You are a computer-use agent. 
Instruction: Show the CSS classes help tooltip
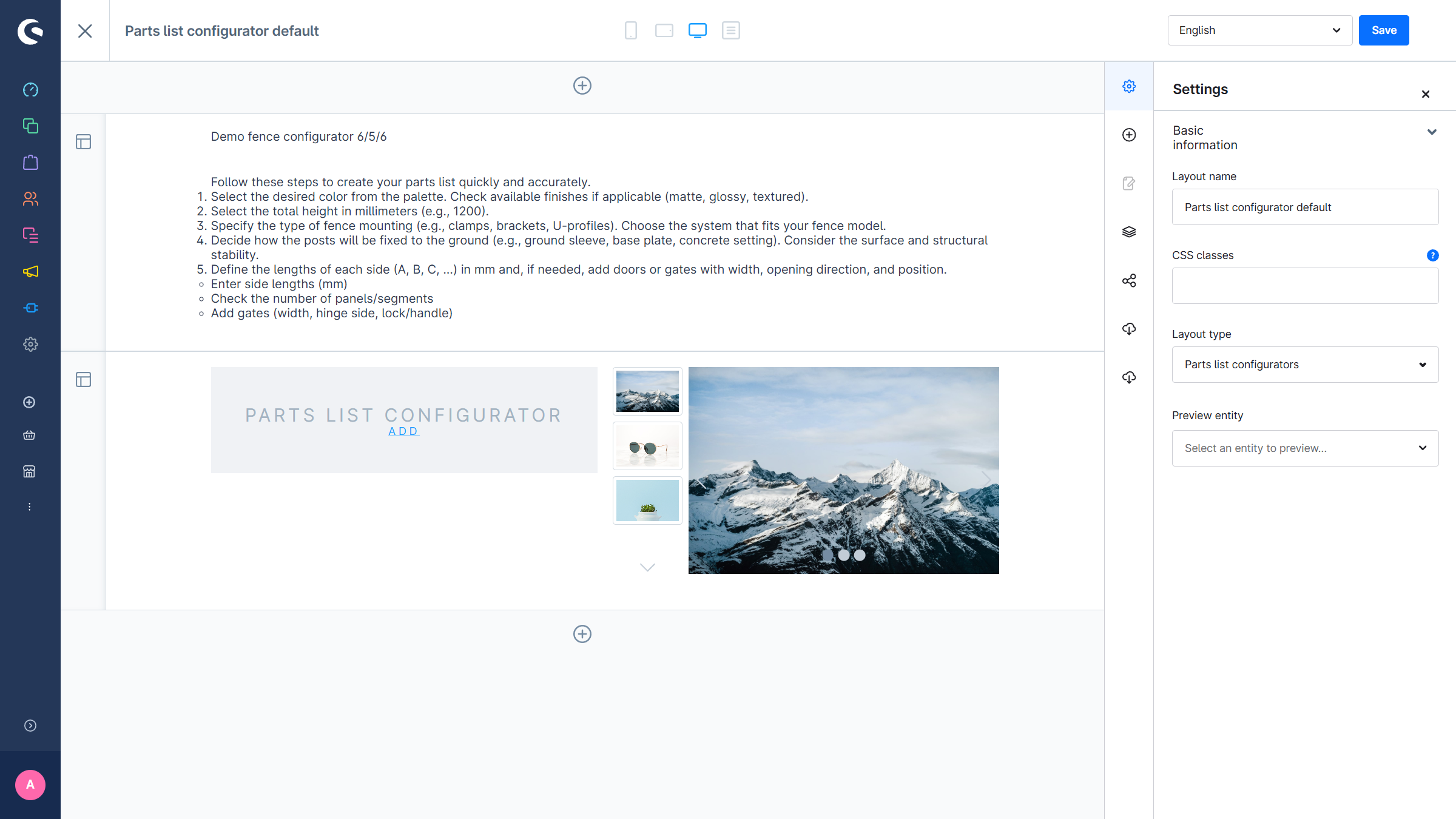1432,255
